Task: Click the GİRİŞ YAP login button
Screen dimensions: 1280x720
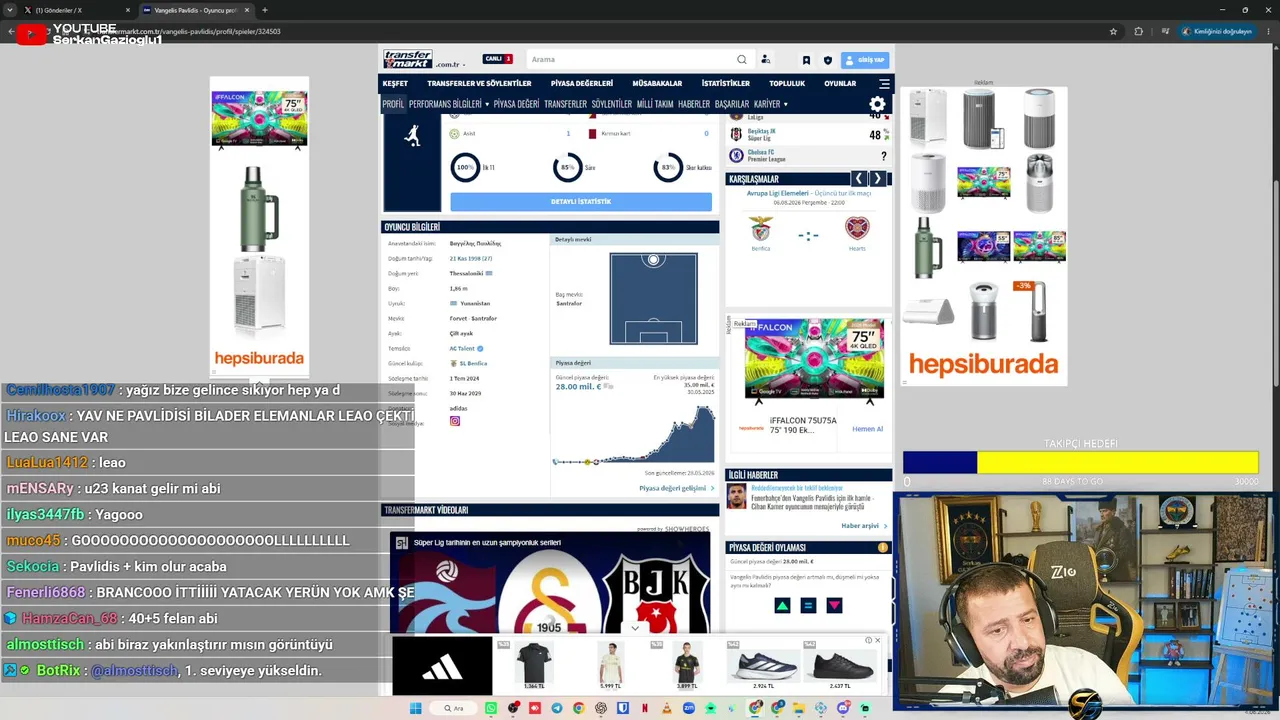Action: pyautogui.click(x=865, y=60)
